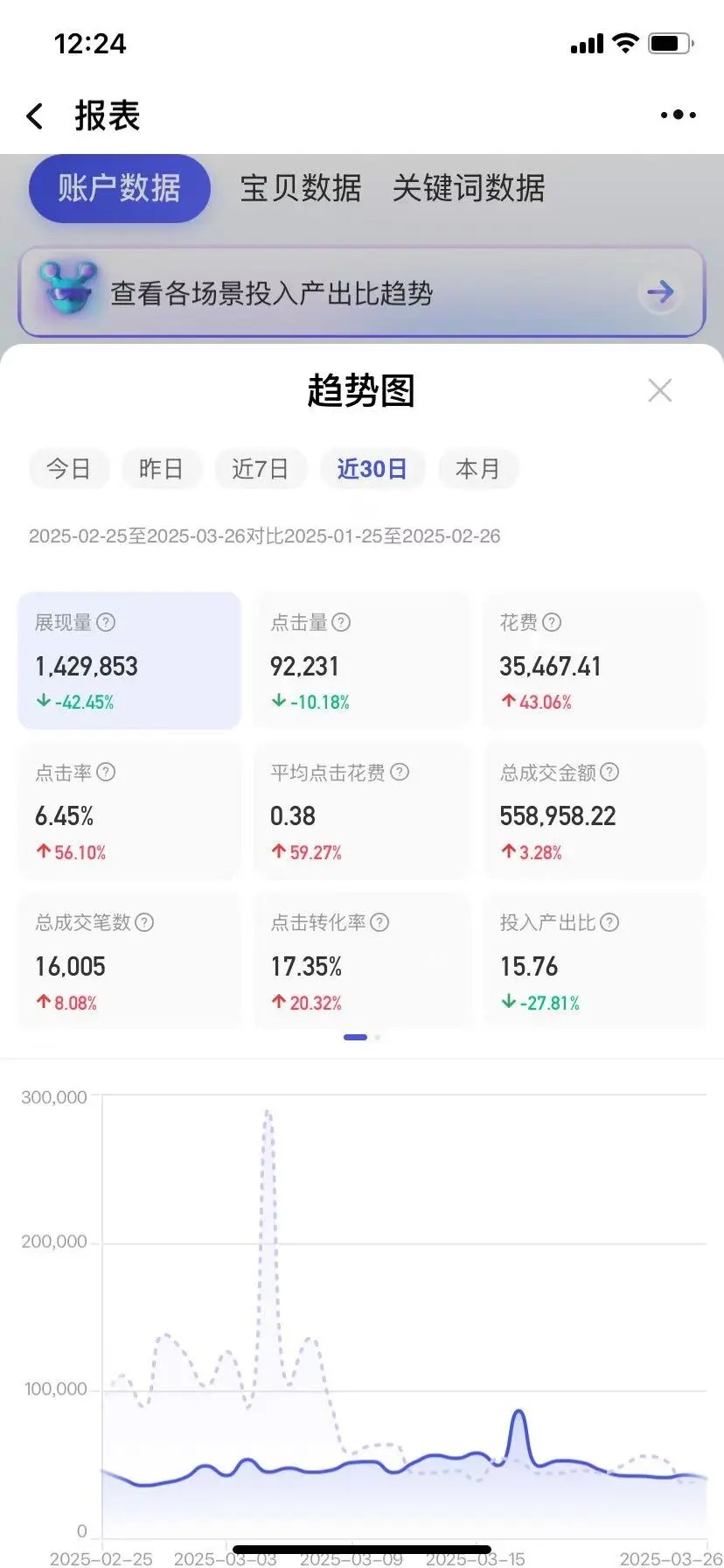Tap the 100,000 y-axis label
The width and height of the screenshot is (724, 1568).
coord(56,1389)
